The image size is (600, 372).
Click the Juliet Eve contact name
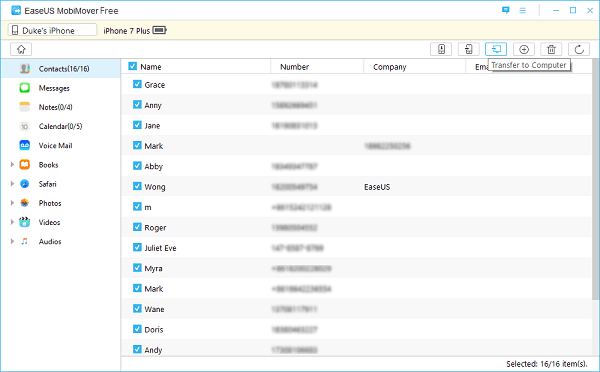click(160, 248)
